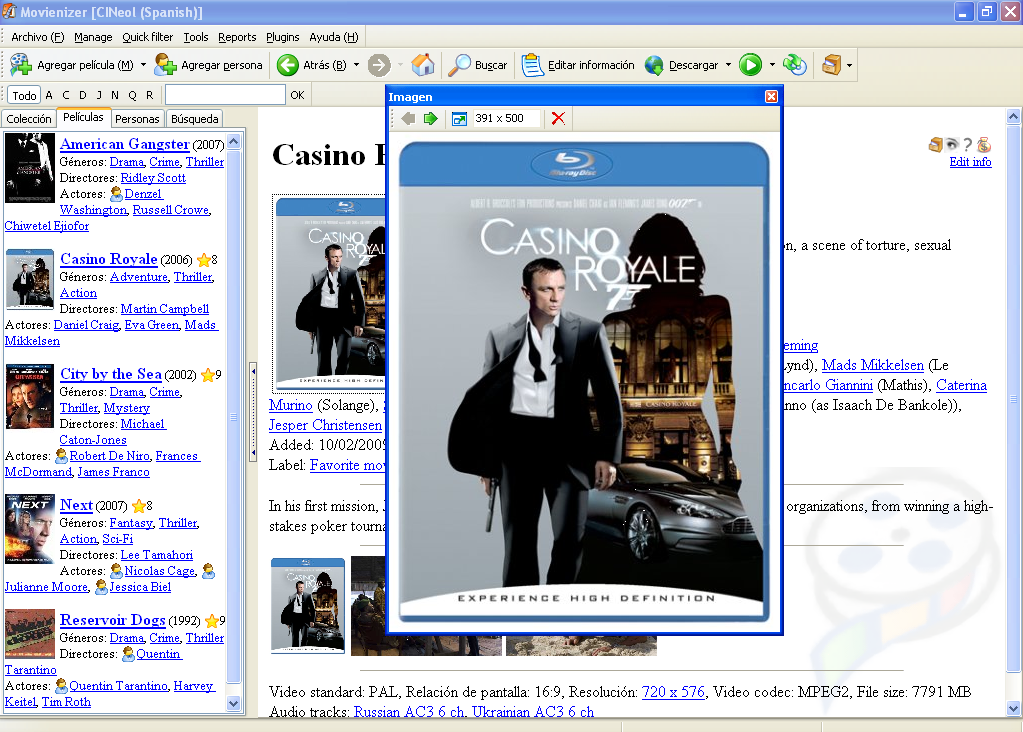This screenshot has width=1023, height=732.
Task: Filter movie list by letter Q
Action: [132, 95]
